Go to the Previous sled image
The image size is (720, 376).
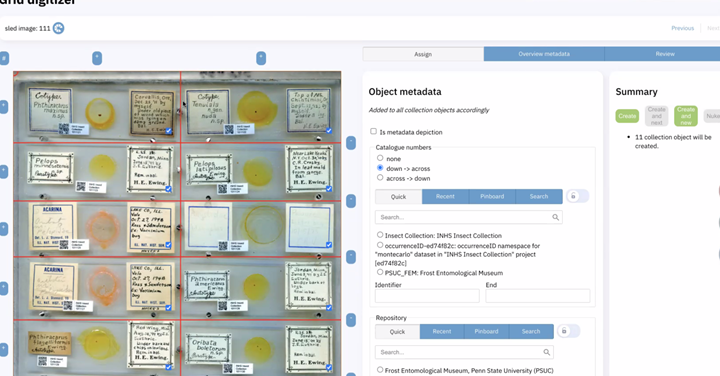click(682, 28)
